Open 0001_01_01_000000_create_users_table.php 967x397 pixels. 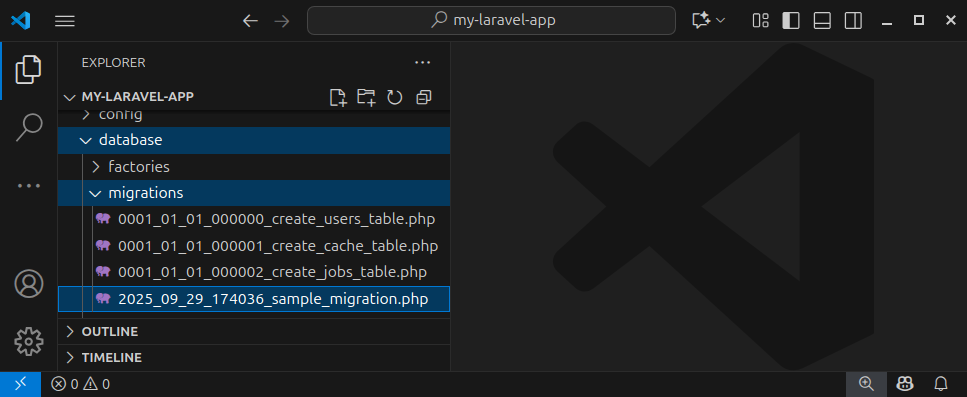tap(254, 219)
